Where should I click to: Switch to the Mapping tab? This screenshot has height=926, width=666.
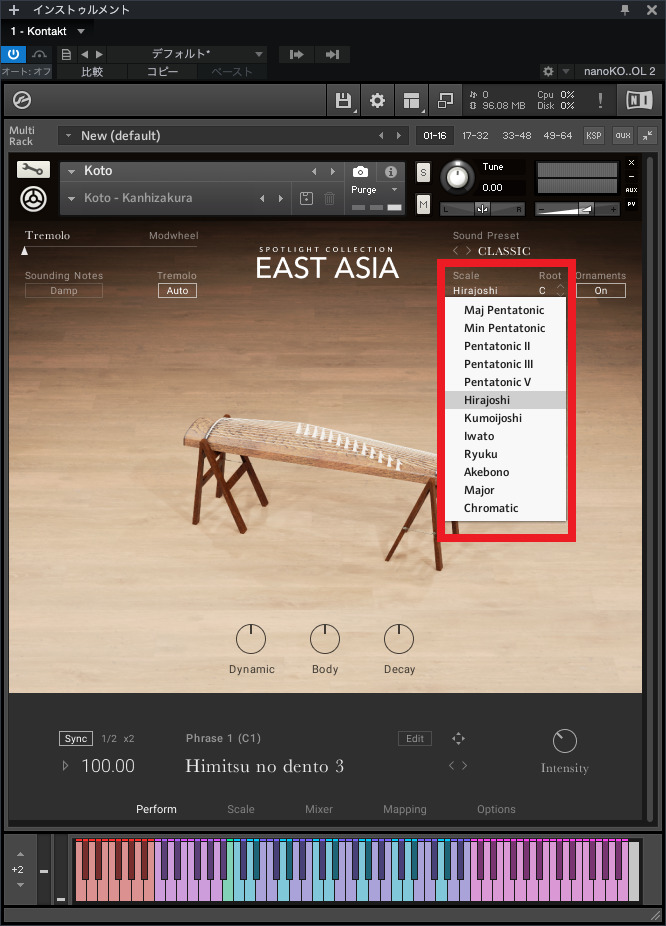pyautogui.click(x=404, y=809)
